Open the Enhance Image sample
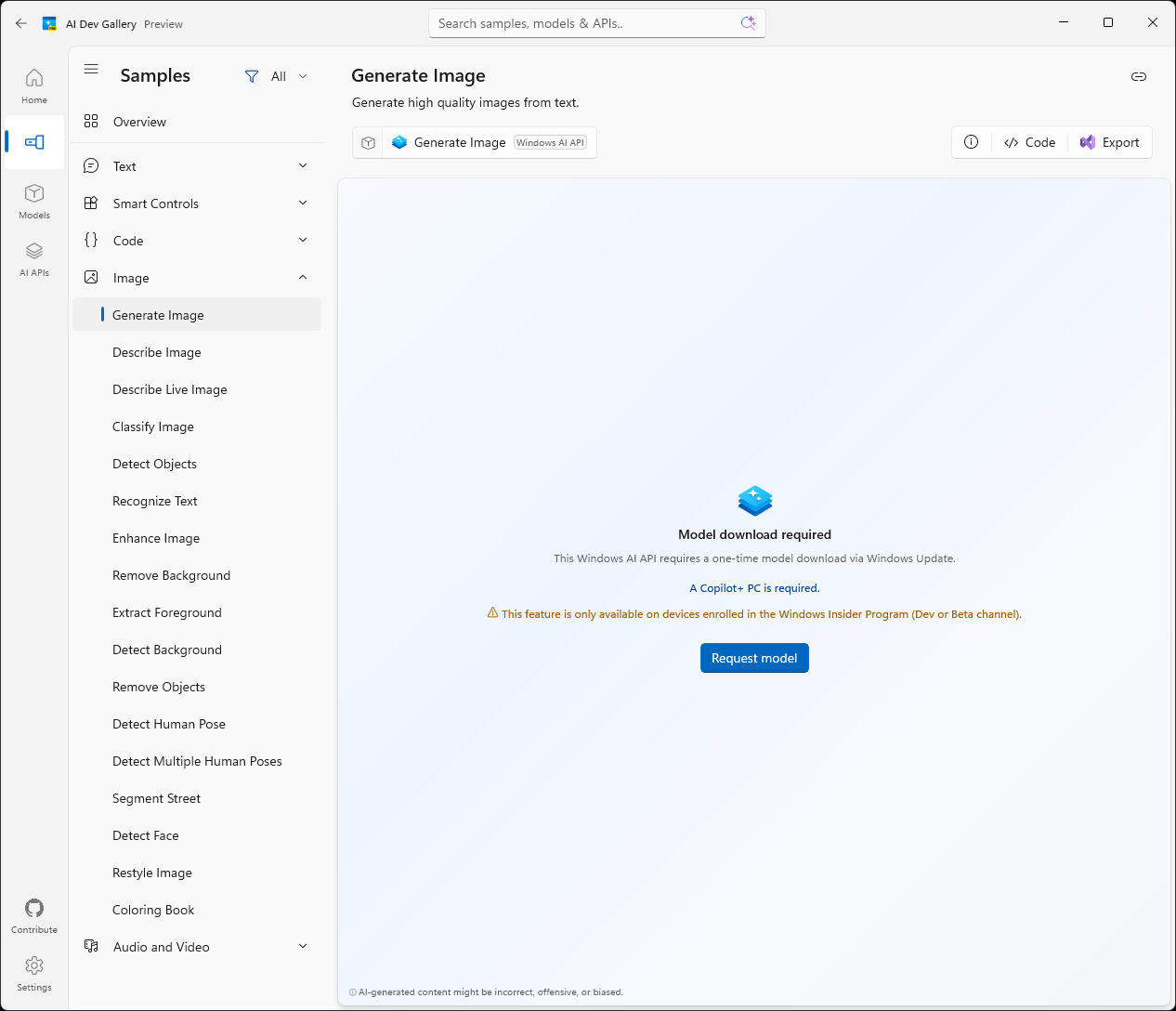 point(197,538)
